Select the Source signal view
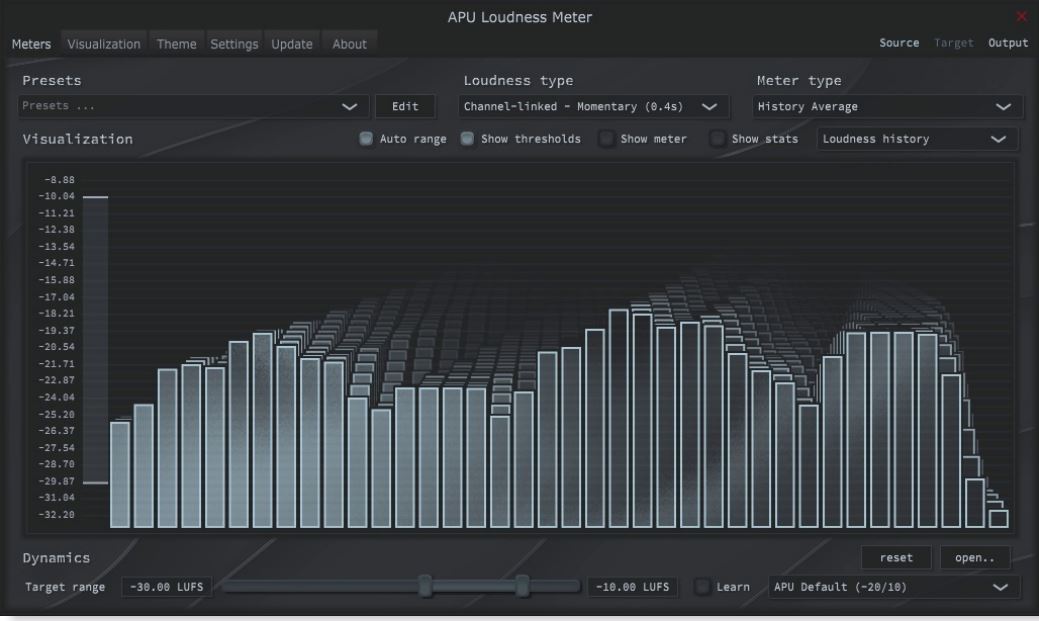This screenshot has width=1039, height=621. [x=899, y=42]
